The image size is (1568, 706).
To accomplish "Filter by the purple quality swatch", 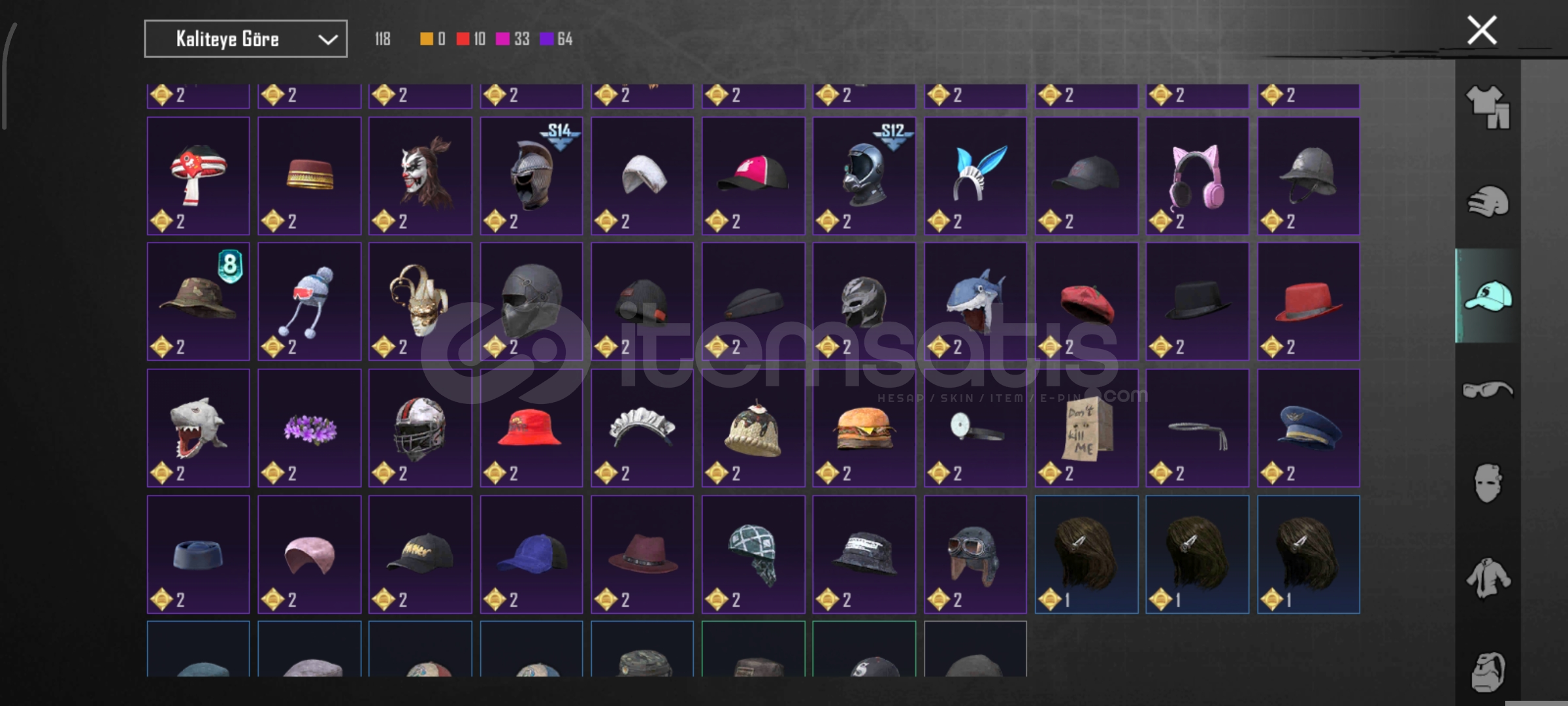I will pyautogui.click(x=547, y=39).
